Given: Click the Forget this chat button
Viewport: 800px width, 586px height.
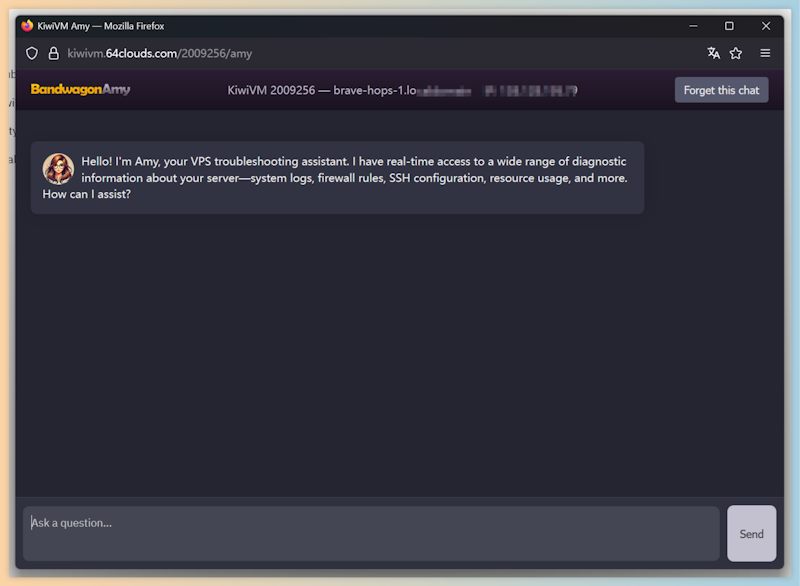Looking at the screenshot, I should coord(721,90).
